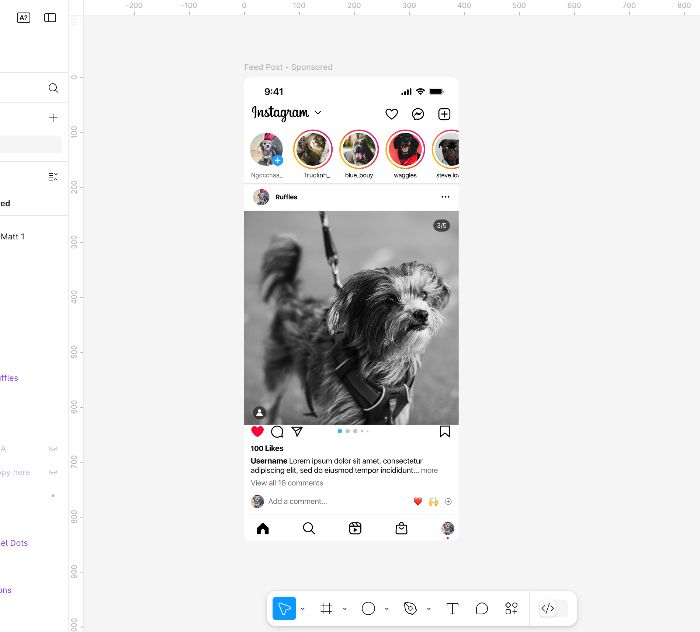This screenshot has width=700, height=632.
Task: Click the comment bubble icon under post
Action: (277, 432)
